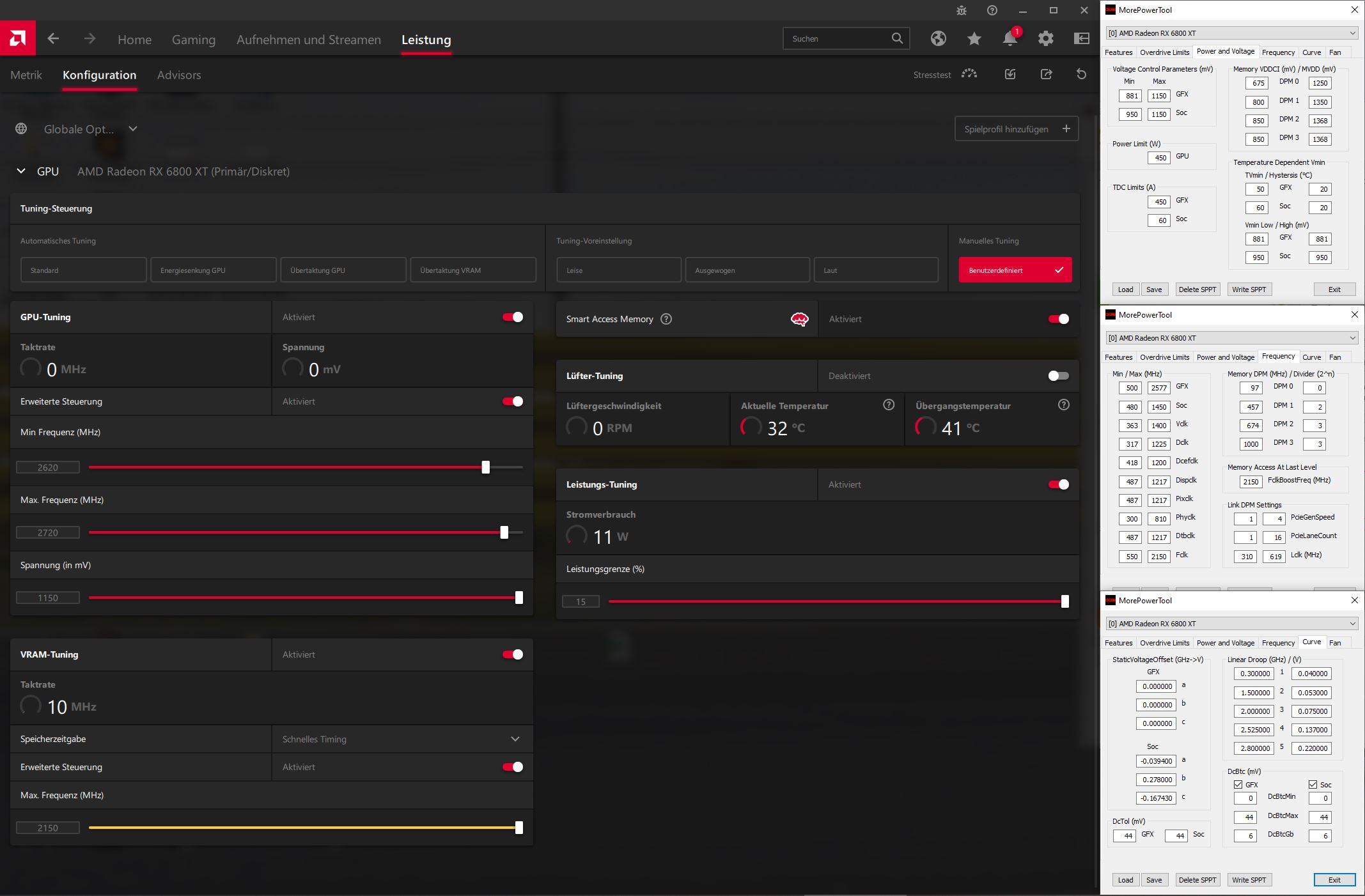Collapse the GPU section chevron

click(21, 171)
